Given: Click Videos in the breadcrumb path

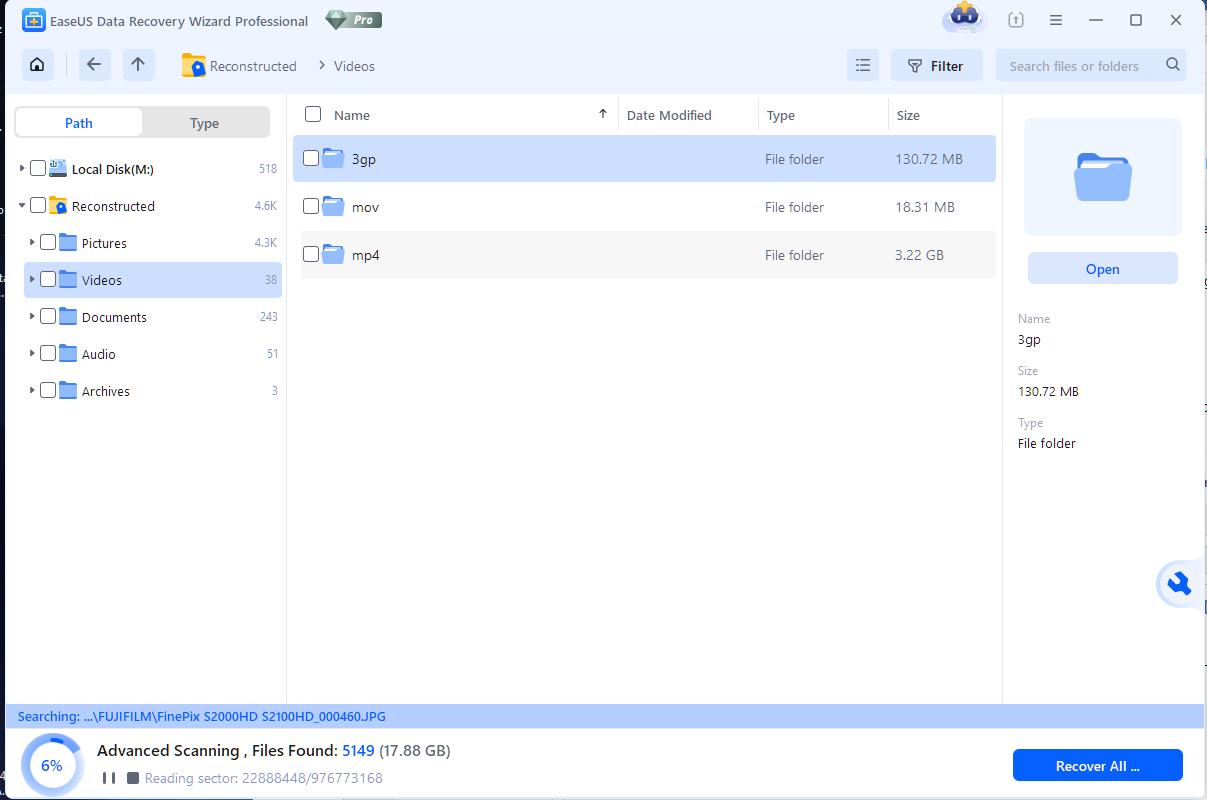Looking at the screenshot, I should pos(354,66).
